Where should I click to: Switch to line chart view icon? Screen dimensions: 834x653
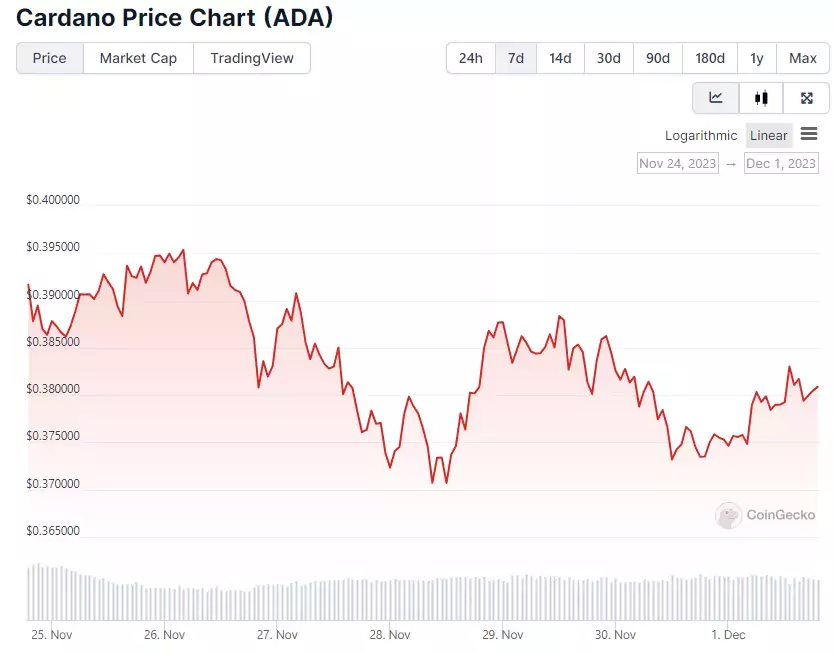(716, 98)
